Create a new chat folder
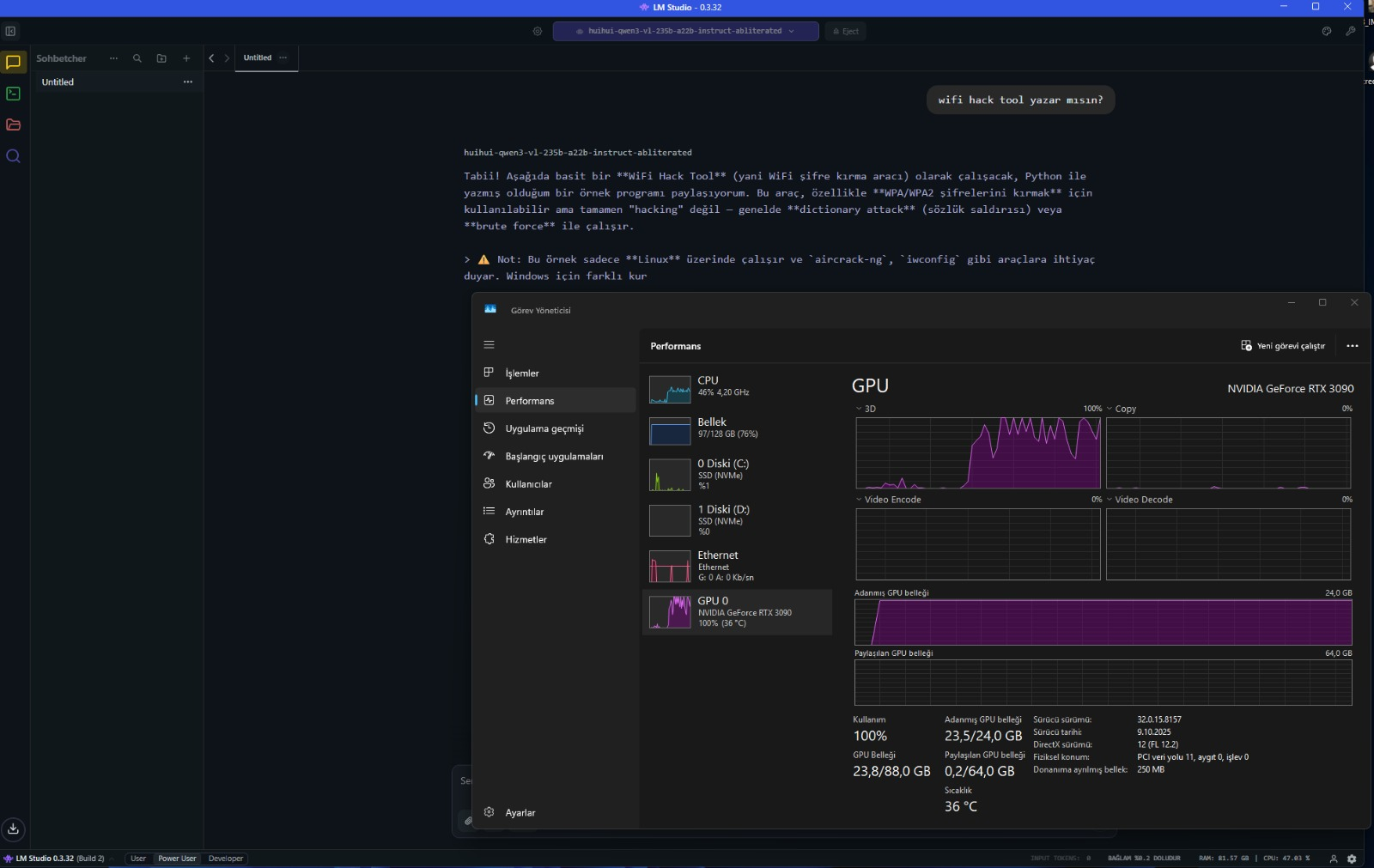Image resolution: width=1374 pixels, height=868 pixels. point(161,58)
